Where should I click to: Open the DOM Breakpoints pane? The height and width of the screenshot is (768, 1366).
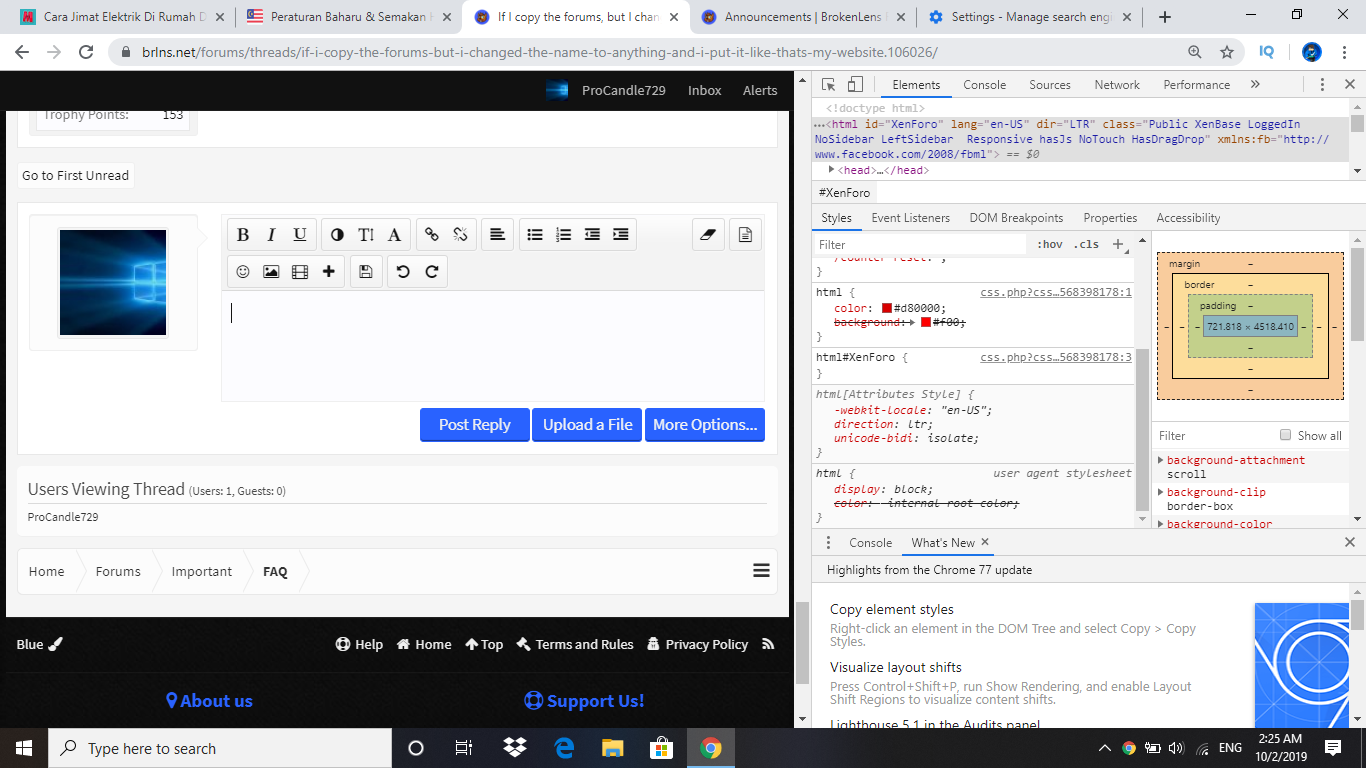[x=1016, y=218]
